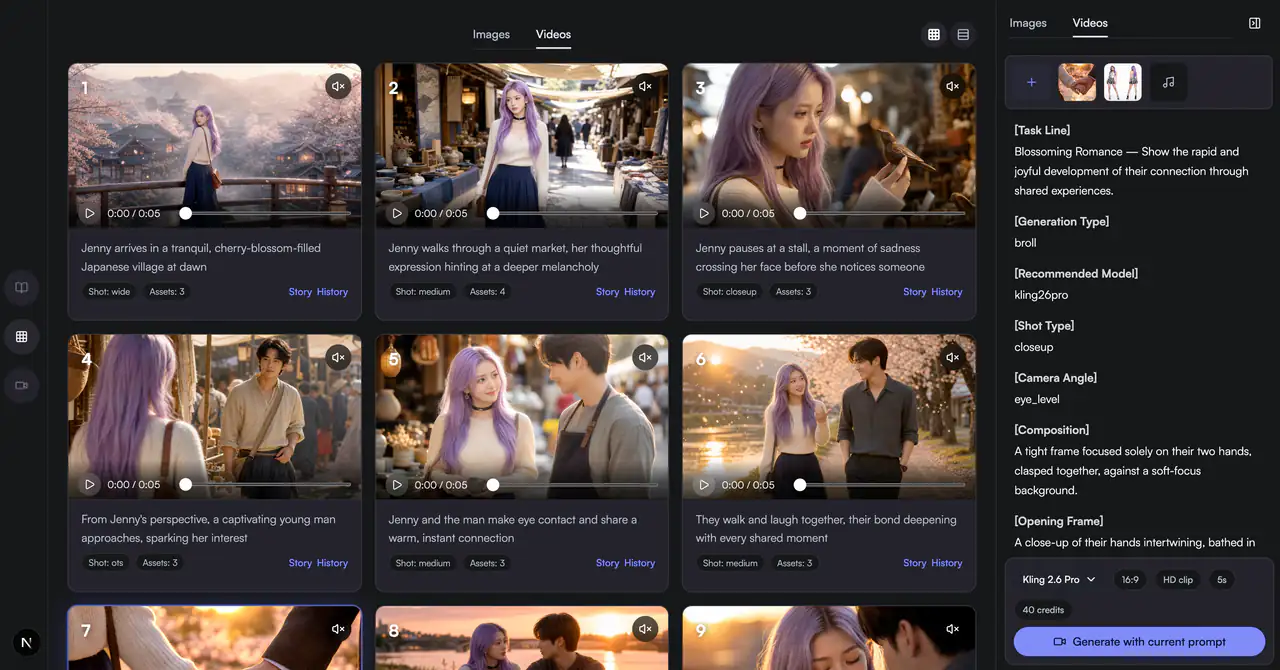This screenshot has width=1280, height=670.
Task: Open video 8 thumbnail at bottom
Action: click(521, 638)
